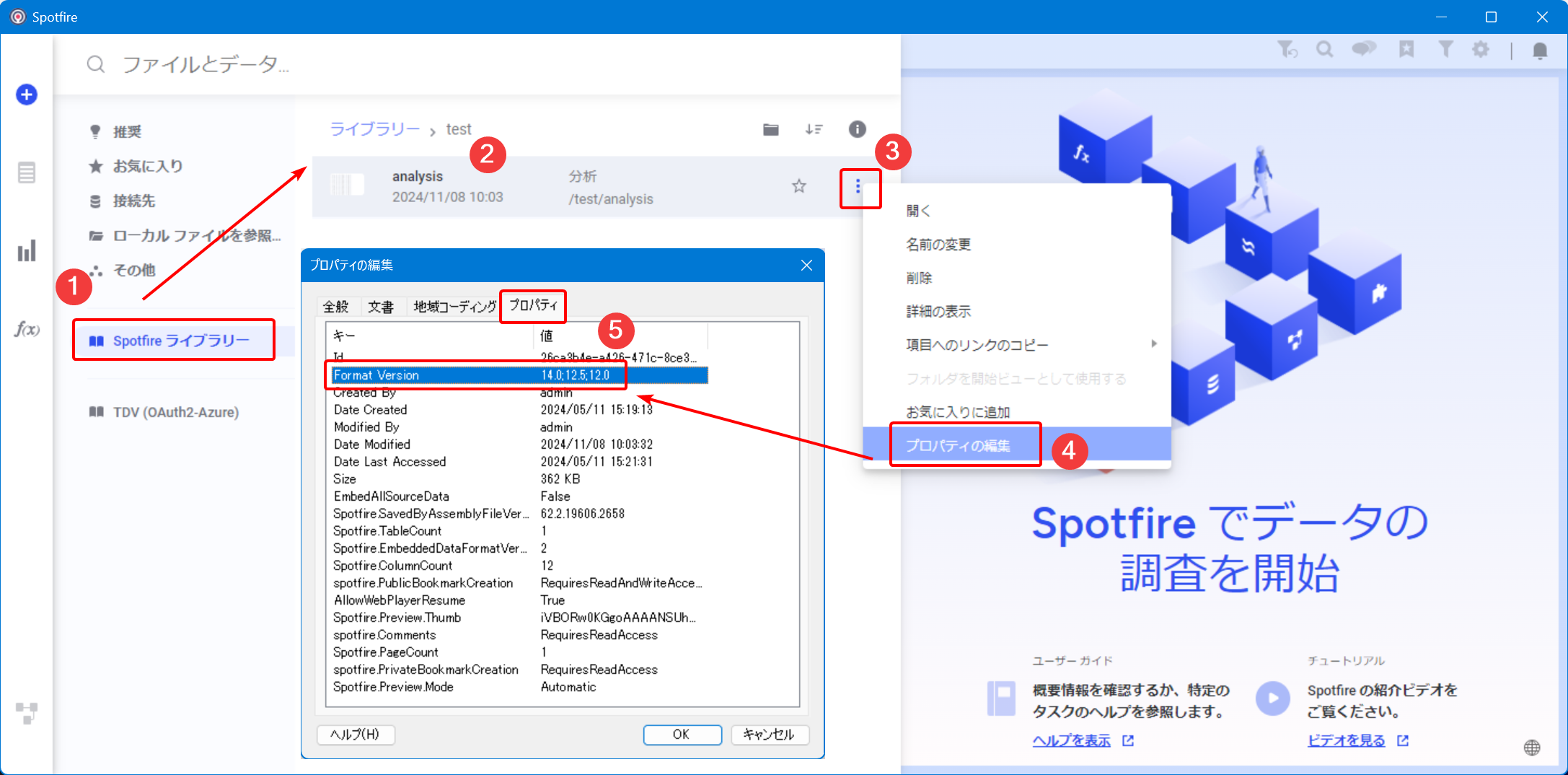1568x775 pixels.
Task: Click the user guide book icon
Action: click(1001, 699)
